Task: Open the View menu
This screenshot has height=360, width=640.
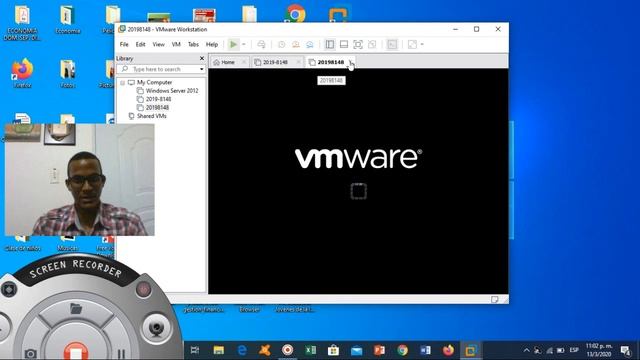Action: [x=158, y=44]
